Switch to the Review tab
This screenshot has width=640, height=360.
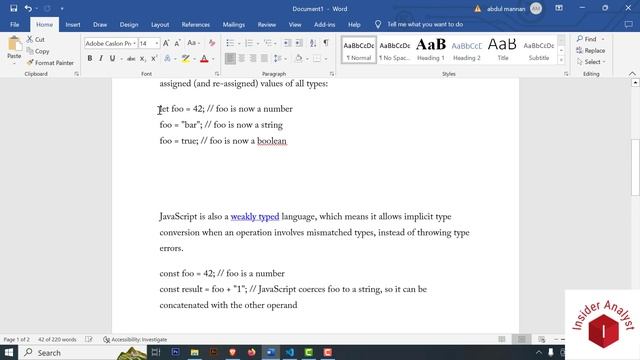[x=267, y=24]
